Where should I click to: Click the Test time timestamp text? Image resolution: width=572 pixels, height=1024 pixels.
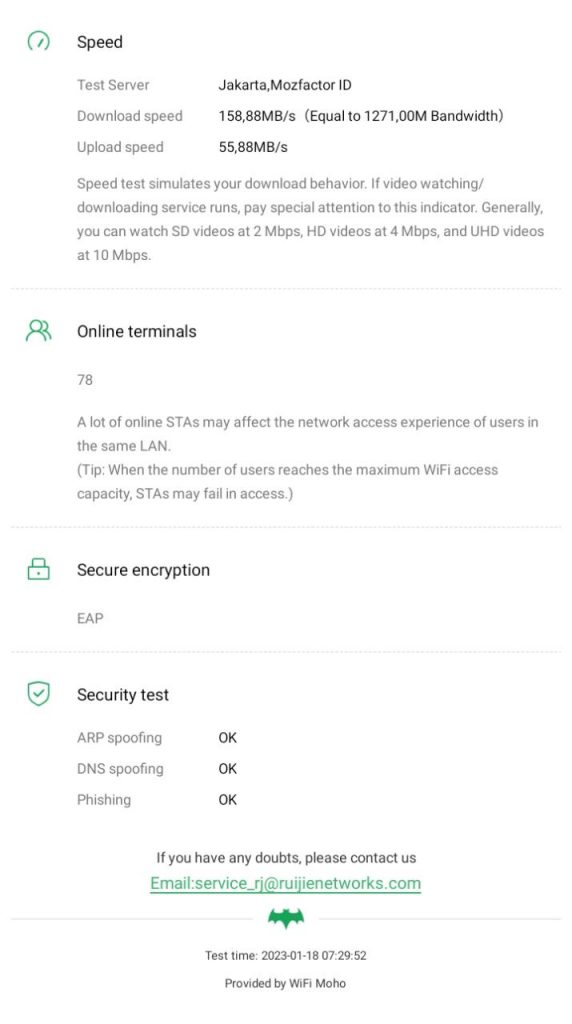[285, 955]
